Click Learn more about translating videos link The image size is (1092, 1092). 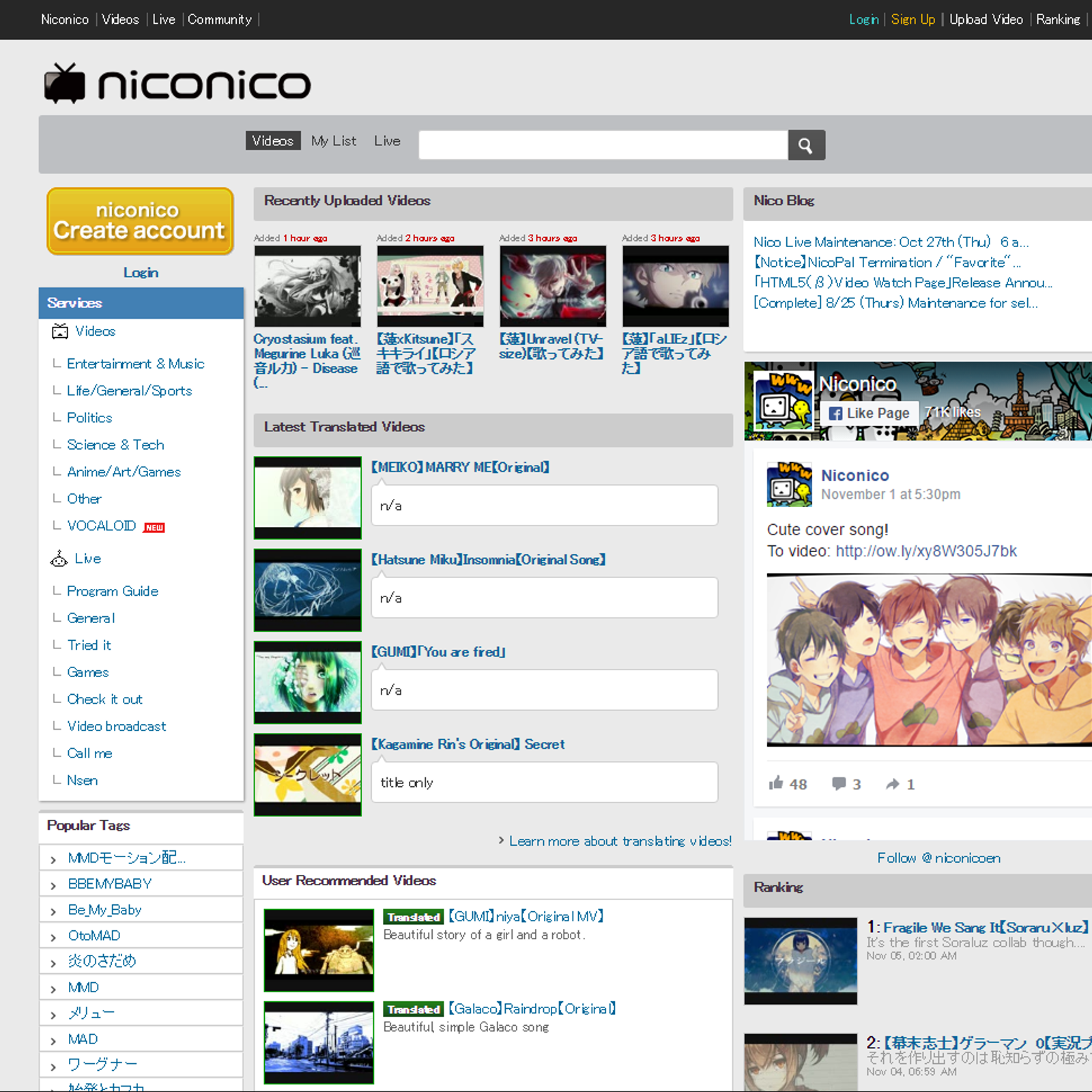[x=620, y=841]
